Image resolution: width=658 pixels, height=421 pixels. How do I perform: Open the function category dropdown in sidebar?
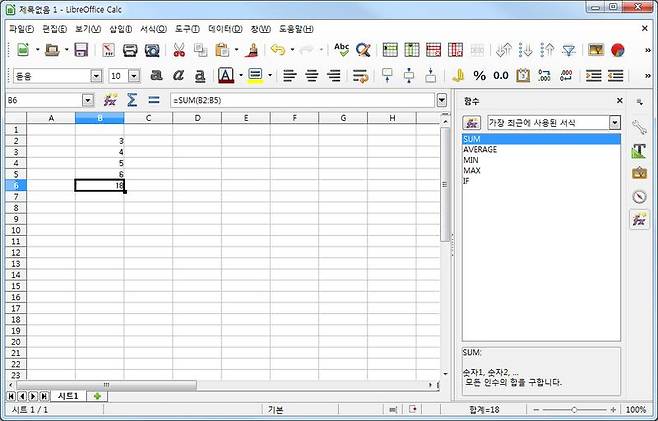coord(615,122)
